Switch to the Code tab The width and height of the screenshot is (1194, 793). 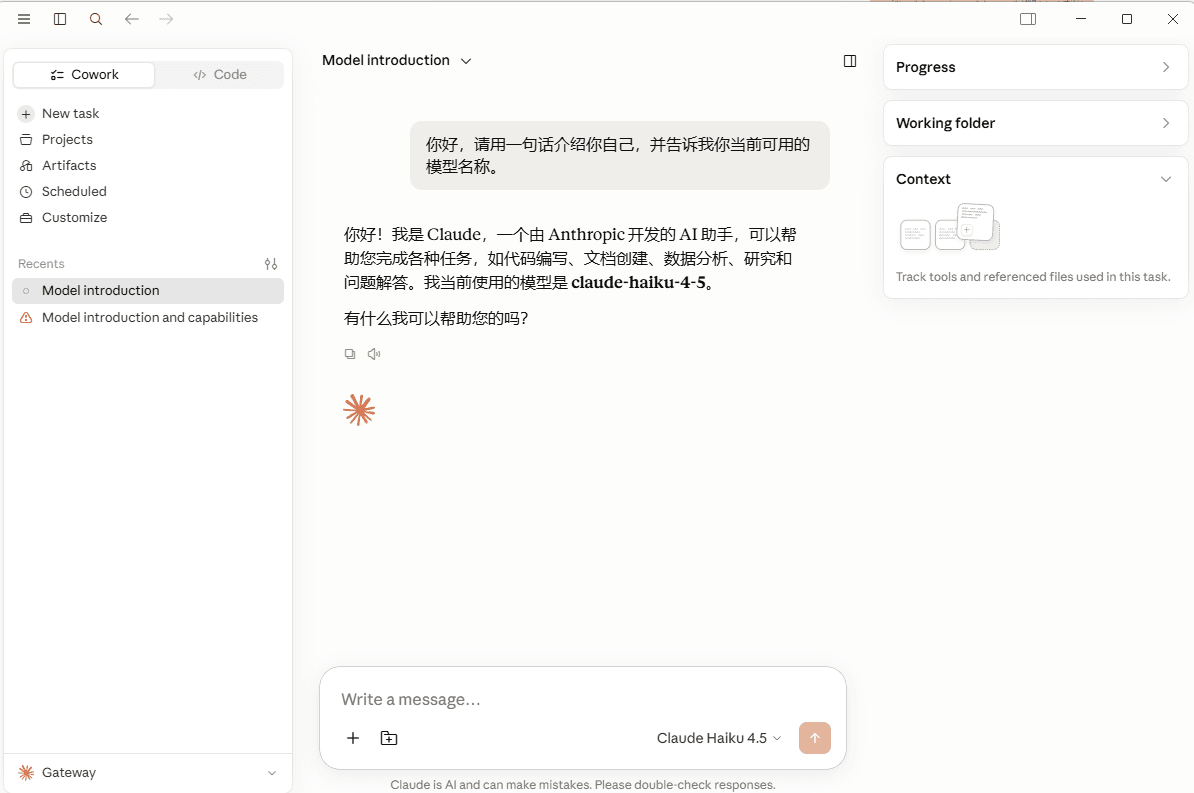click(219, 75)
